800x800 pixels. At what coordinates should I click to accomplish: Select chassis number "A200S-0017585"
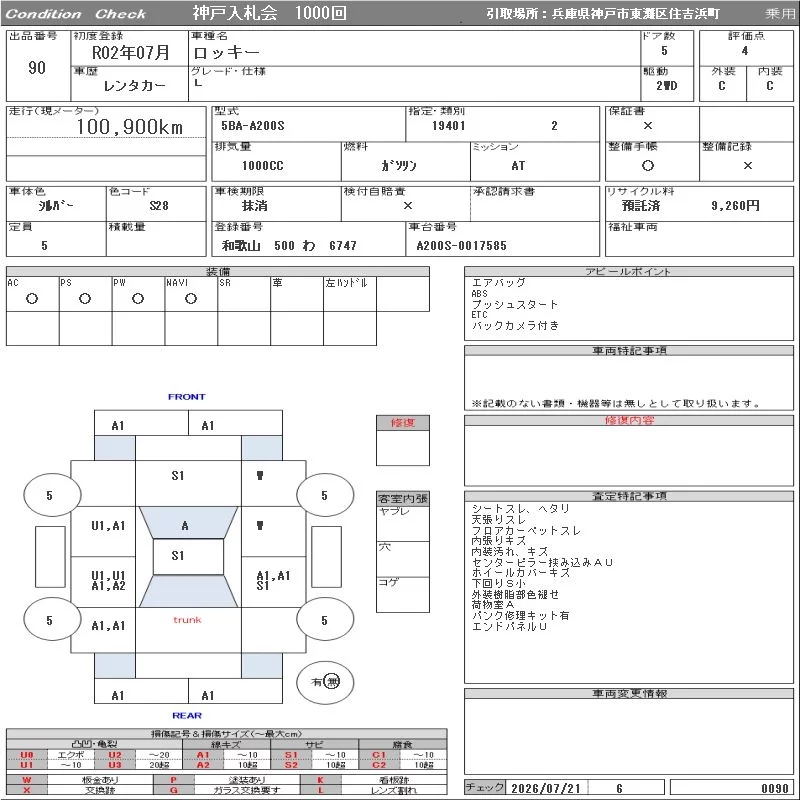461,246
